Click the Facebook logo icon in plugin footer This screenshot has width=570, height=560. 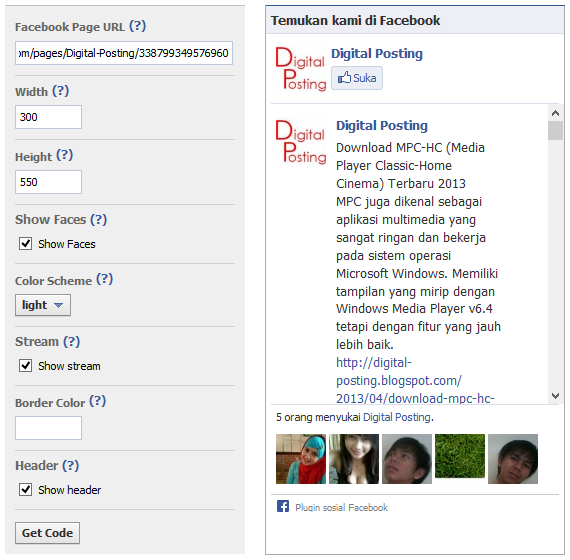(283, 506)
